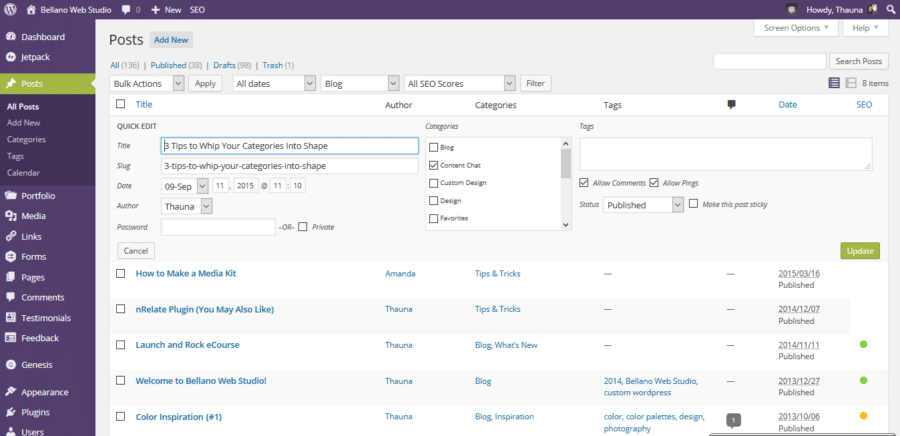Viewport: 900px width, 436px height.
Task: Check the Blog category box
Action: [433, 147]
